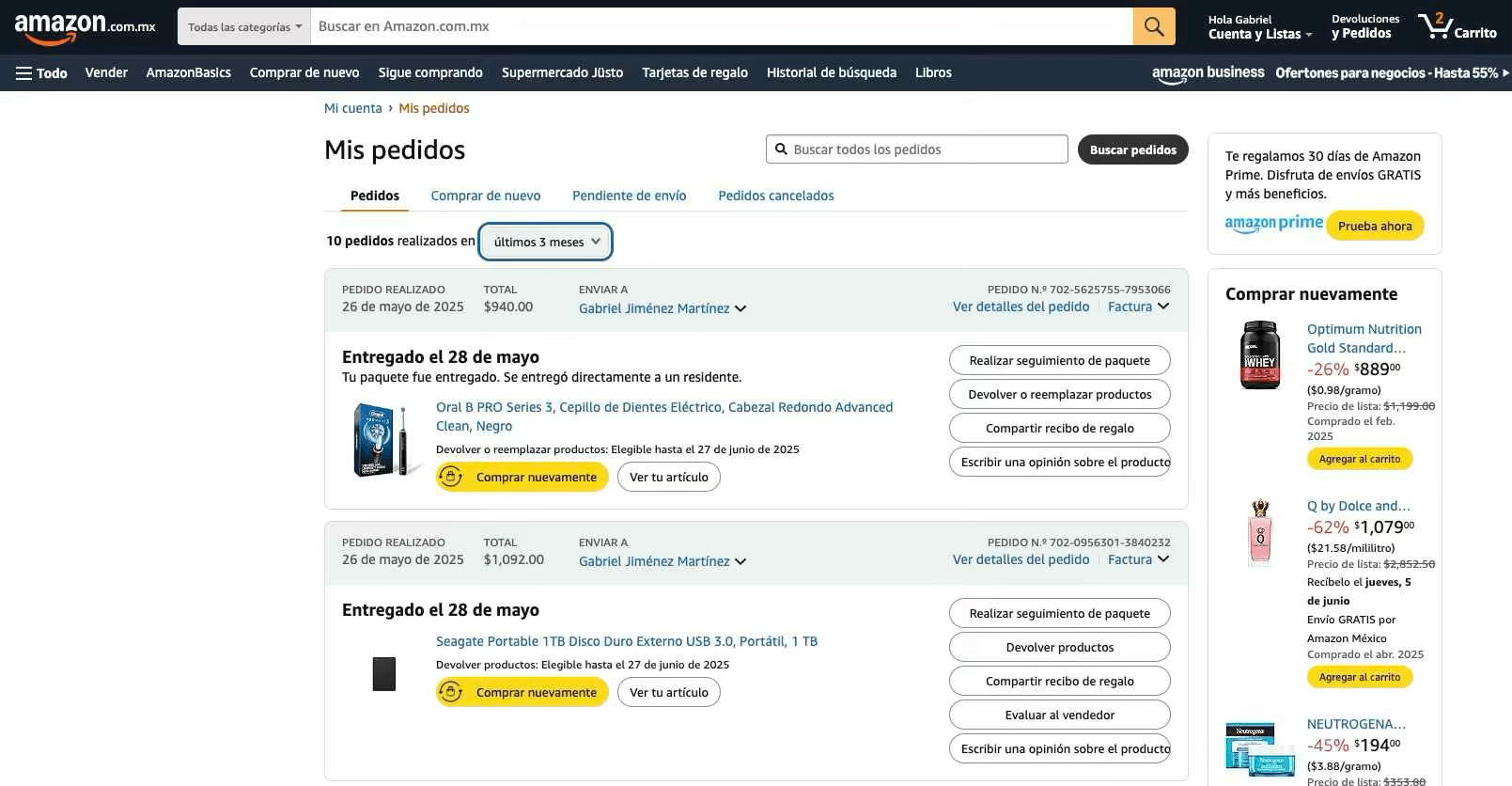This screenshot has width=1512, height=786.
Task: Open Libros in navigation bar
Action: (x=933, y=72)
